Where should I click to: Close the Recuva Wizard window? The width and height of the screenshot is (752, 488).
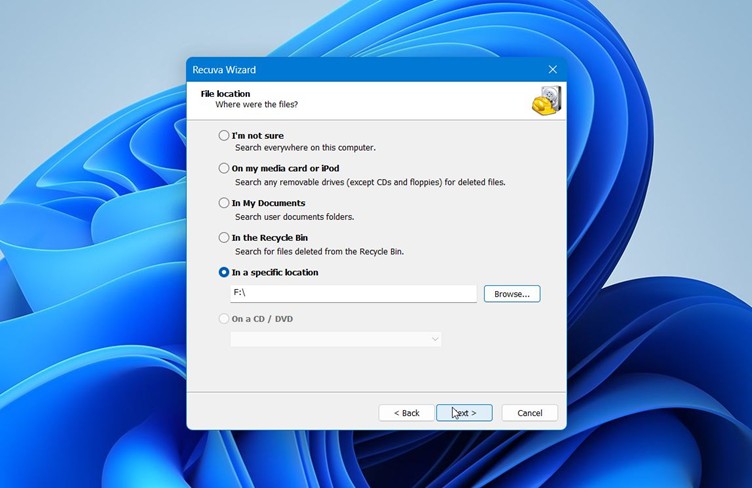(552, 70)
